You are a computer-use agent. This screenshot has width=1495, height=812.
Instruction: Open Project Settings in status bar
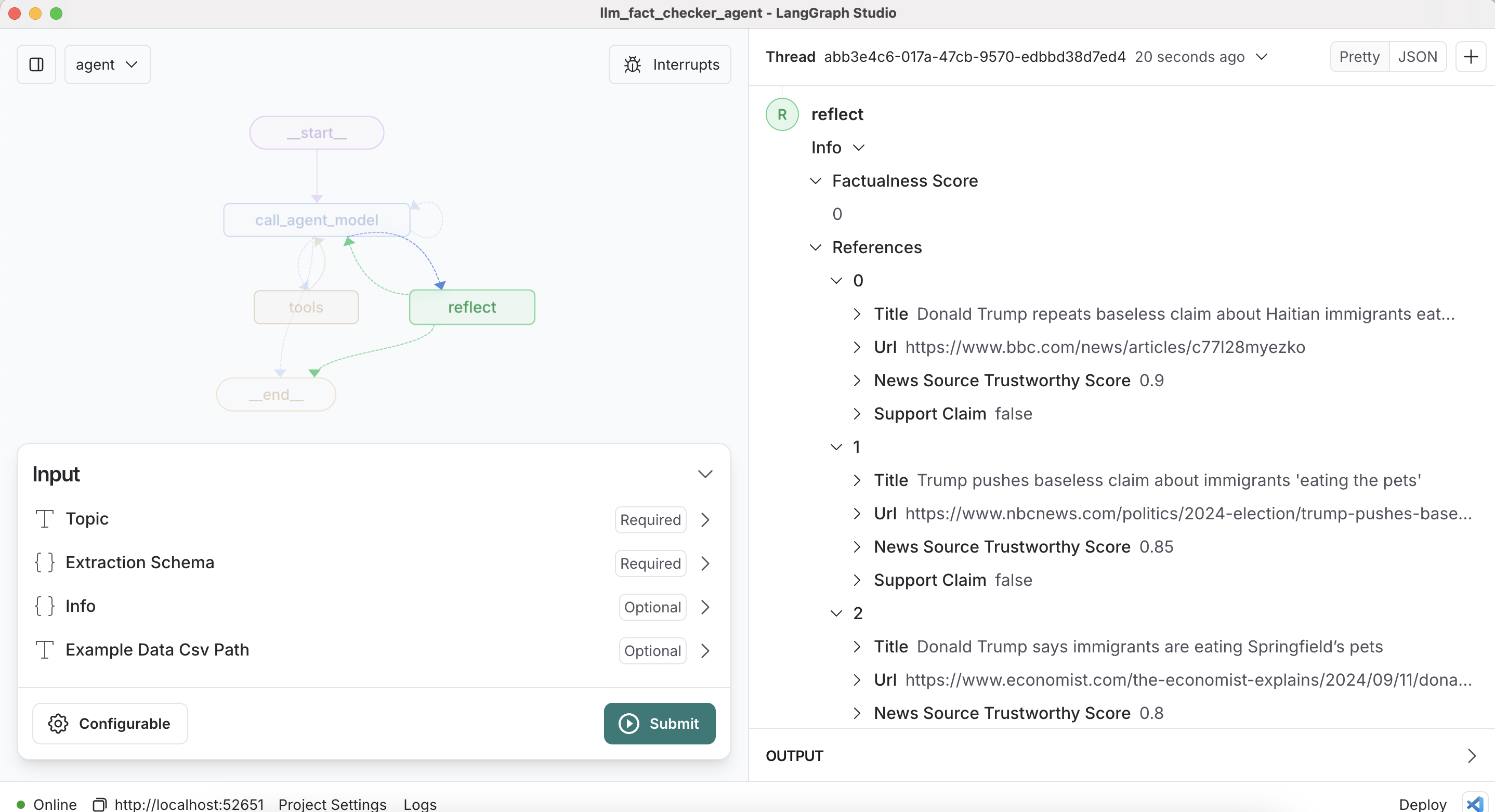click(x=332, y=804)
